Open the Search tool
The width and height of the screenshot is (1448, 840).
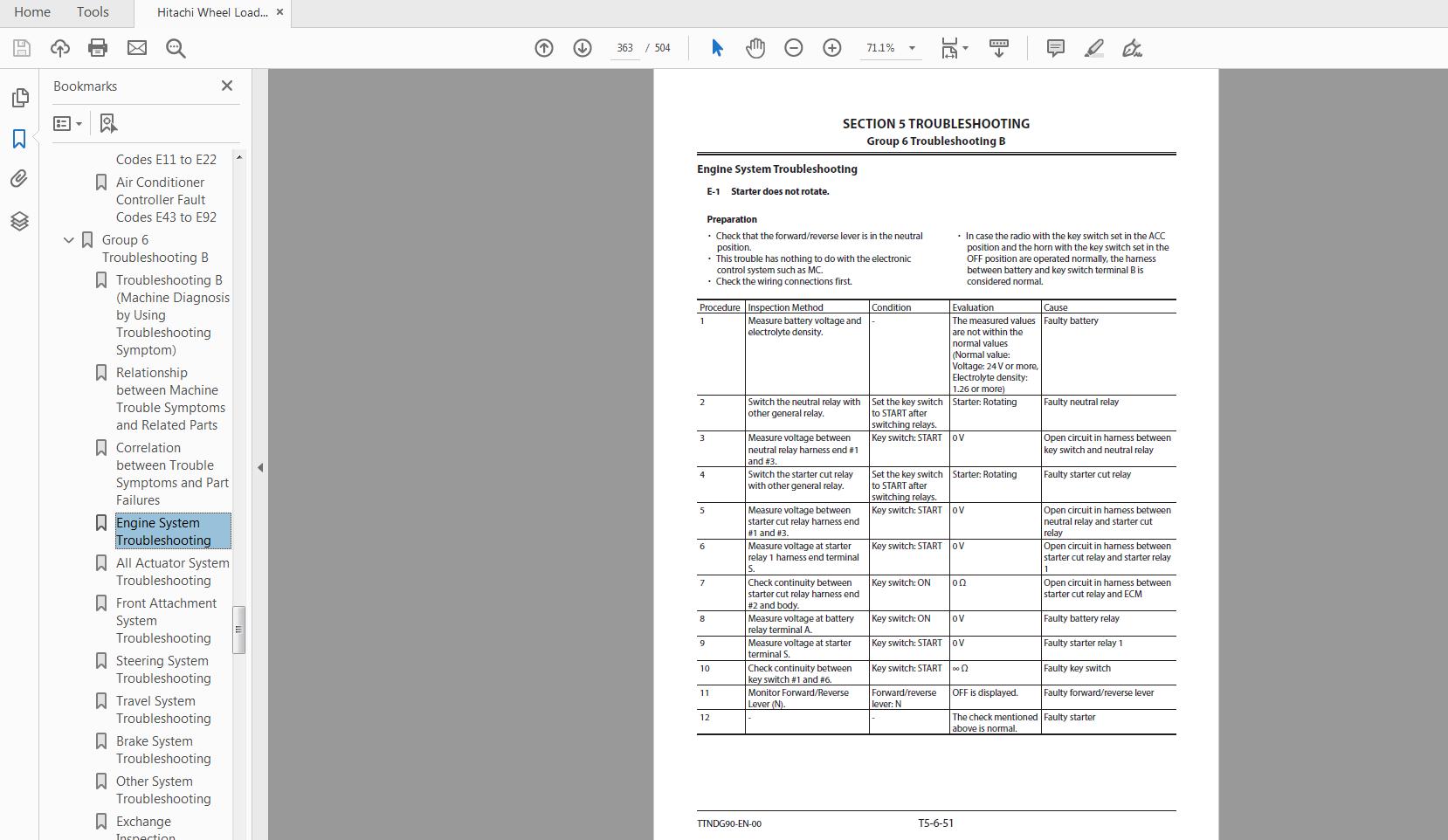tap(176, 48)
